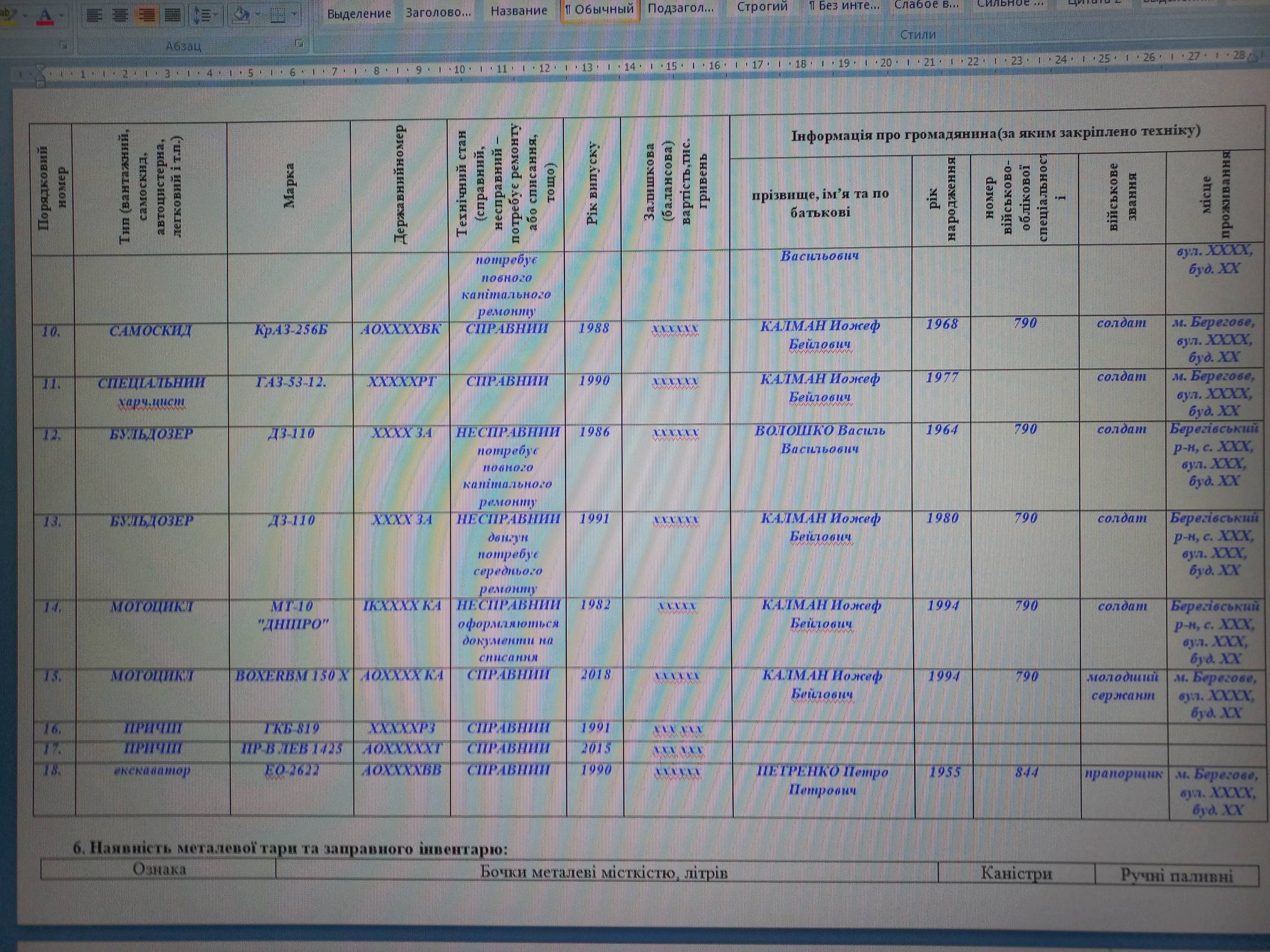Screen dimensions: 1270x952
Task: Center the paragraph text
Action: (x=120, y=15)
